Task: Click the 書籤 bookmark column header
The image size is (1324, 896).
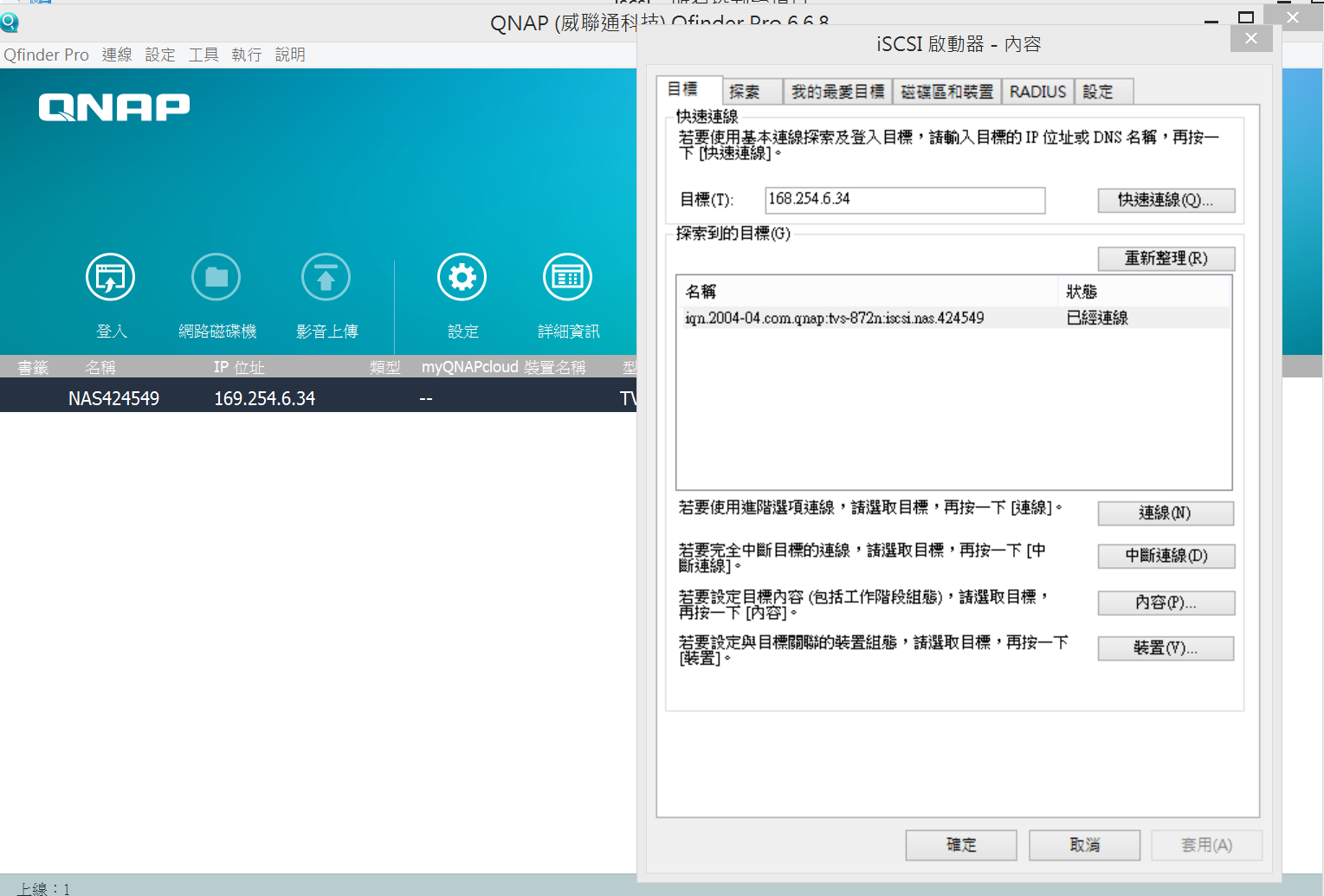Action: [33, 367]
